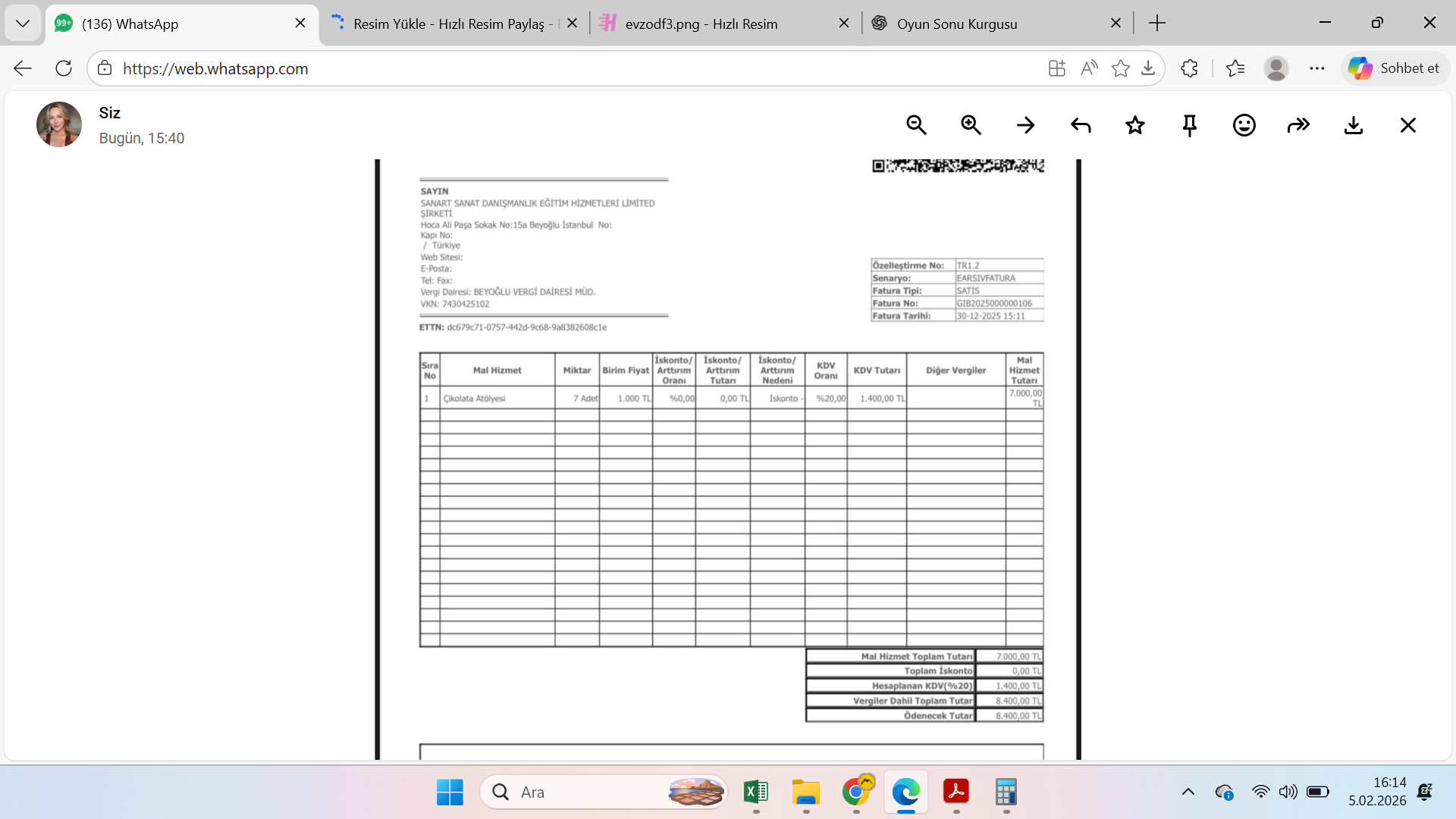1456x819 pixels.
Task: Open Chrome from the taskbar
Action: [856, 792]
